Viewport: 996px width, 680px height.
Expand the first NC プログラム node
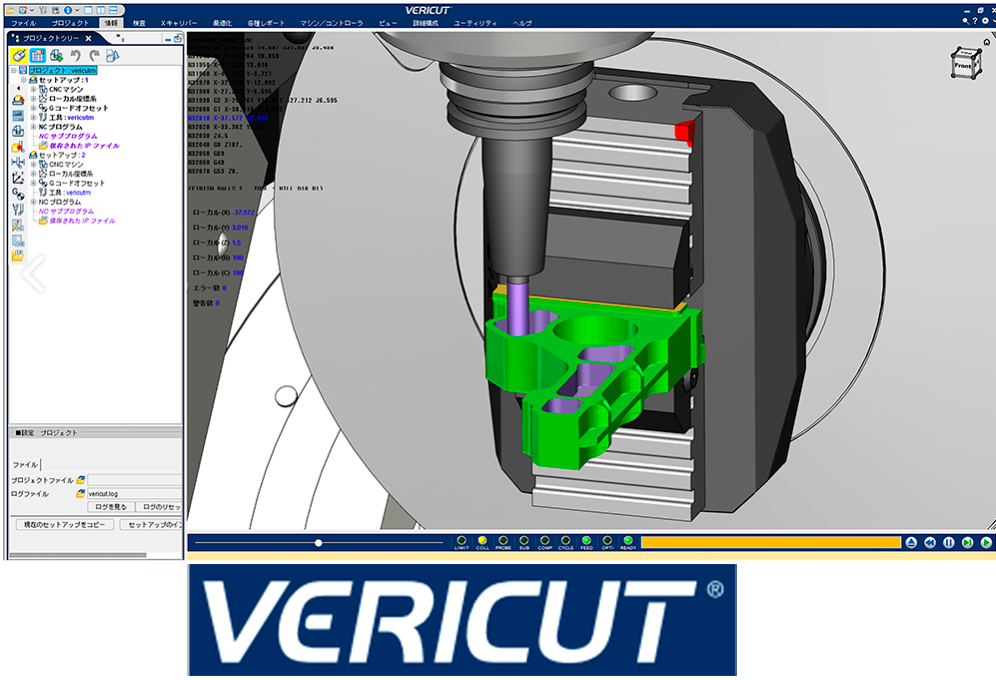coord(34,127)
